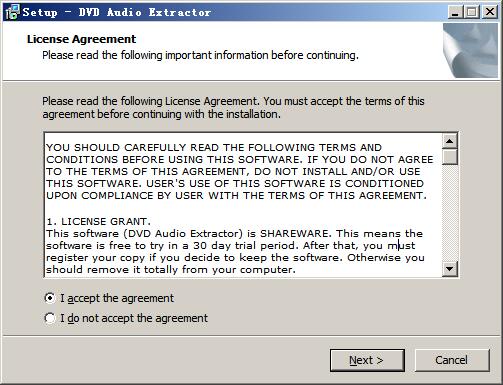This screenshot has width=503, height=385.
Task: Click the 'License Agreement' heading
Action: click(x=81, y=39)
